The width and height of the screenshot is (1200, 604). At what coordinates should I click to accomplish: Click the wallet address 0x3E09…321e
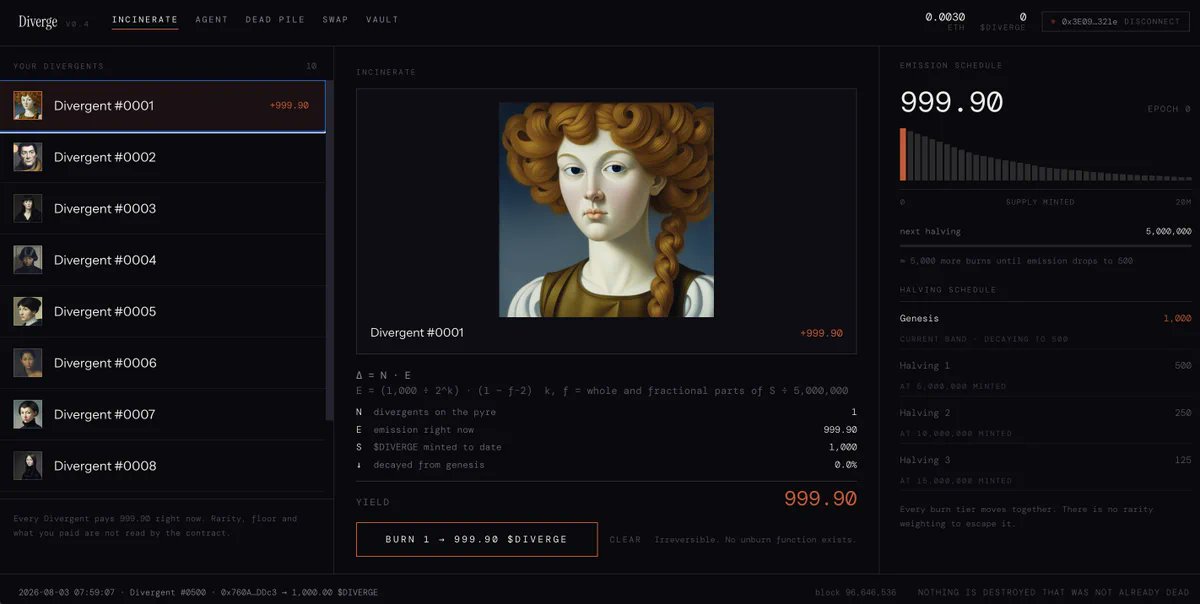click(1090, 21)
